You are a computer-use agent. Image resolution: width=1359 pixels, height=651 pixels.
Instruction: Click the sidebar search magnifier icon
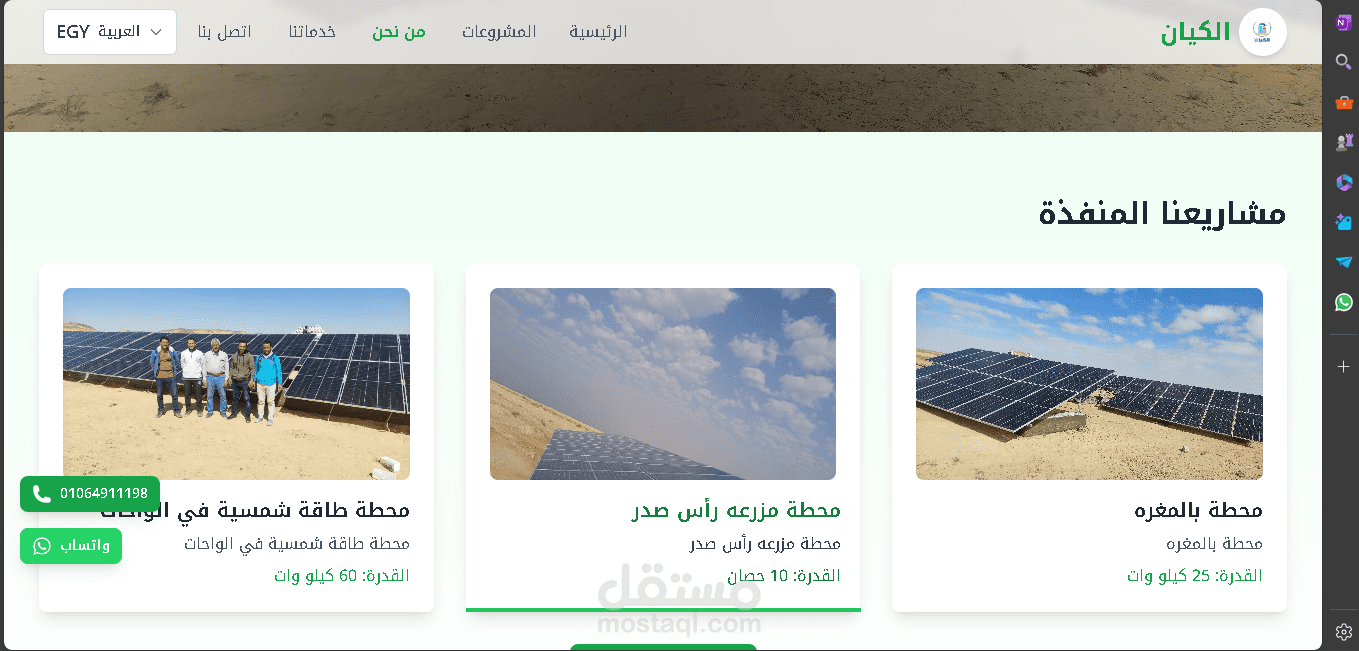point(1343,62)
